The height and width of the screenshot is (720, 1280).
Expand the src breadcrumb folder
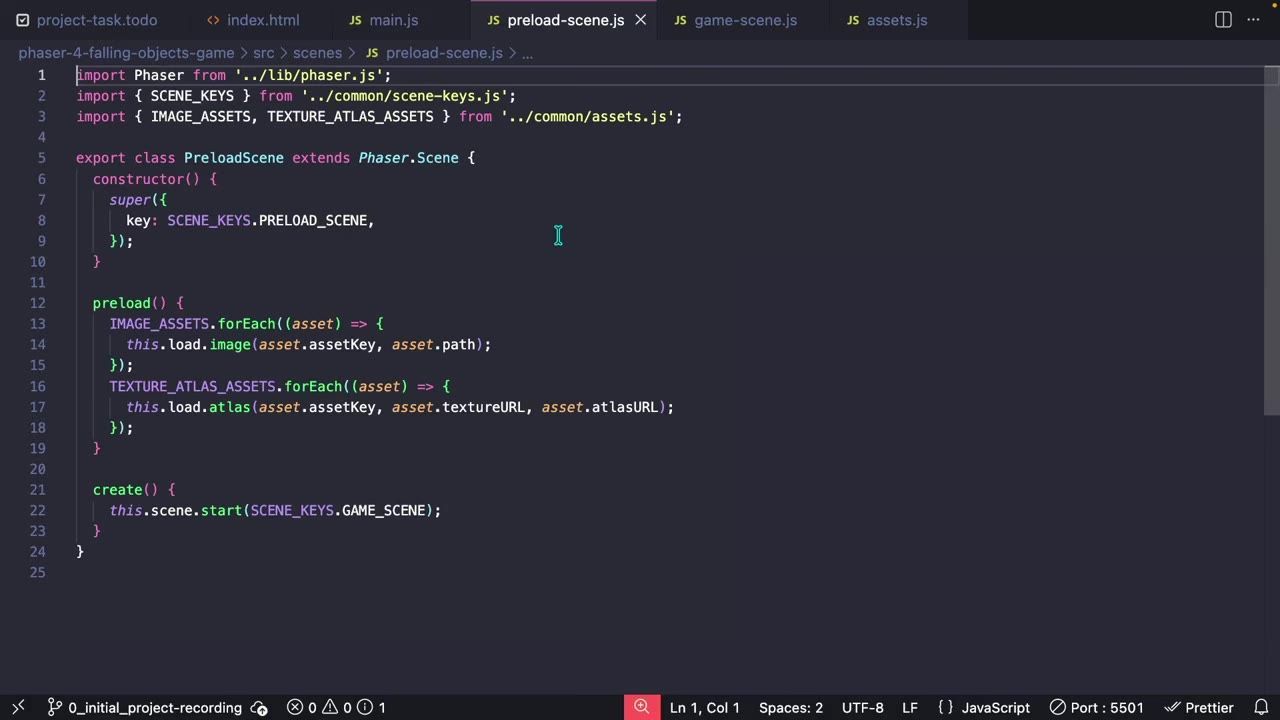(x=263, y=53)
